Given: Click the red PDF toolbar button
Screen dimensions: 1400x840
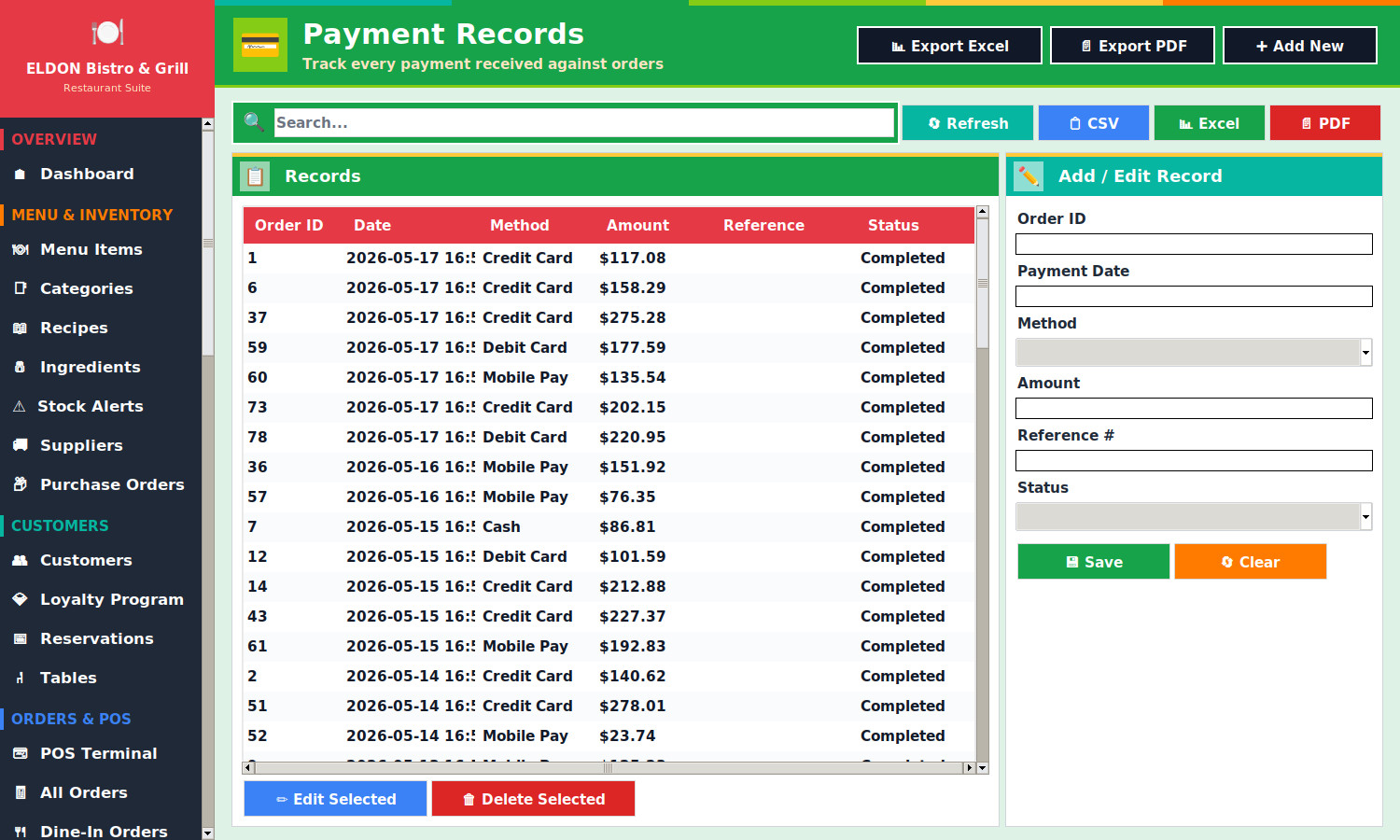Looking at the screenshot, I should click(x=1324, y=123).
